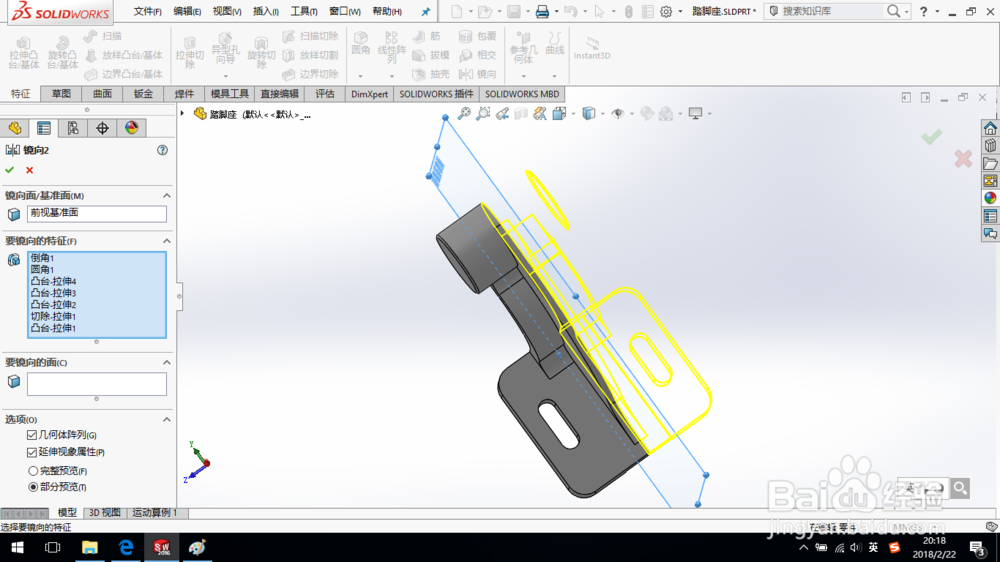Select 倒角1 in the features to mirror list

(x=43, y=258)
